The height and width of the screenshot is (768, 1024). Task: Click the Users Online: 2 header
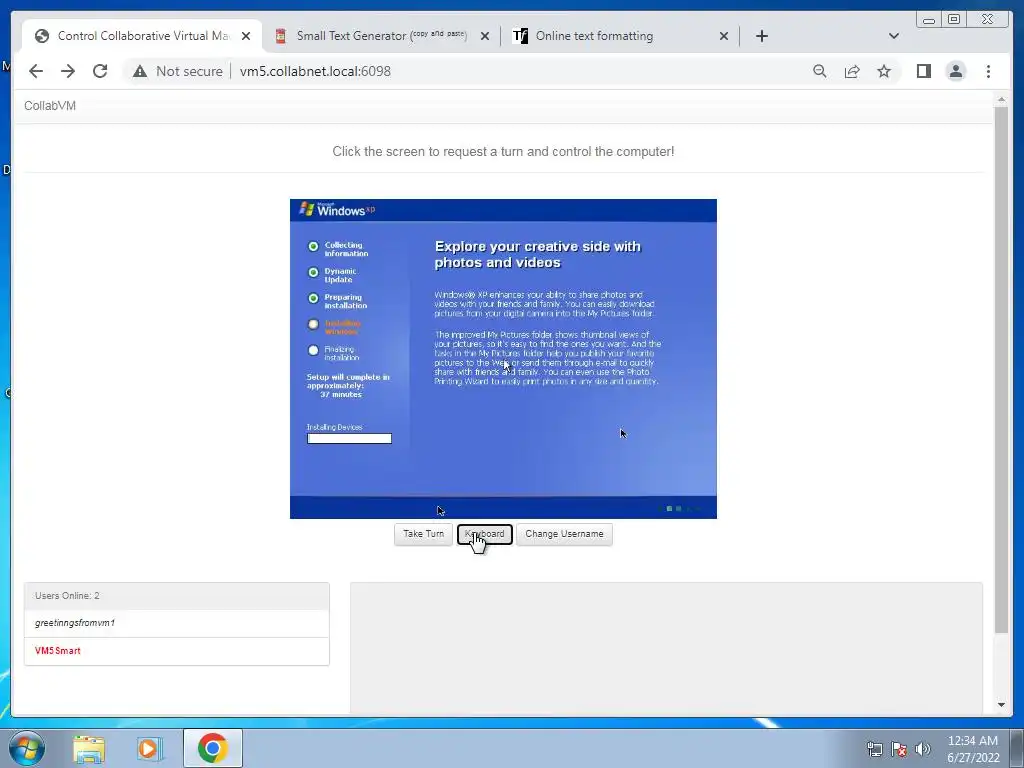[x=176, y=596]
